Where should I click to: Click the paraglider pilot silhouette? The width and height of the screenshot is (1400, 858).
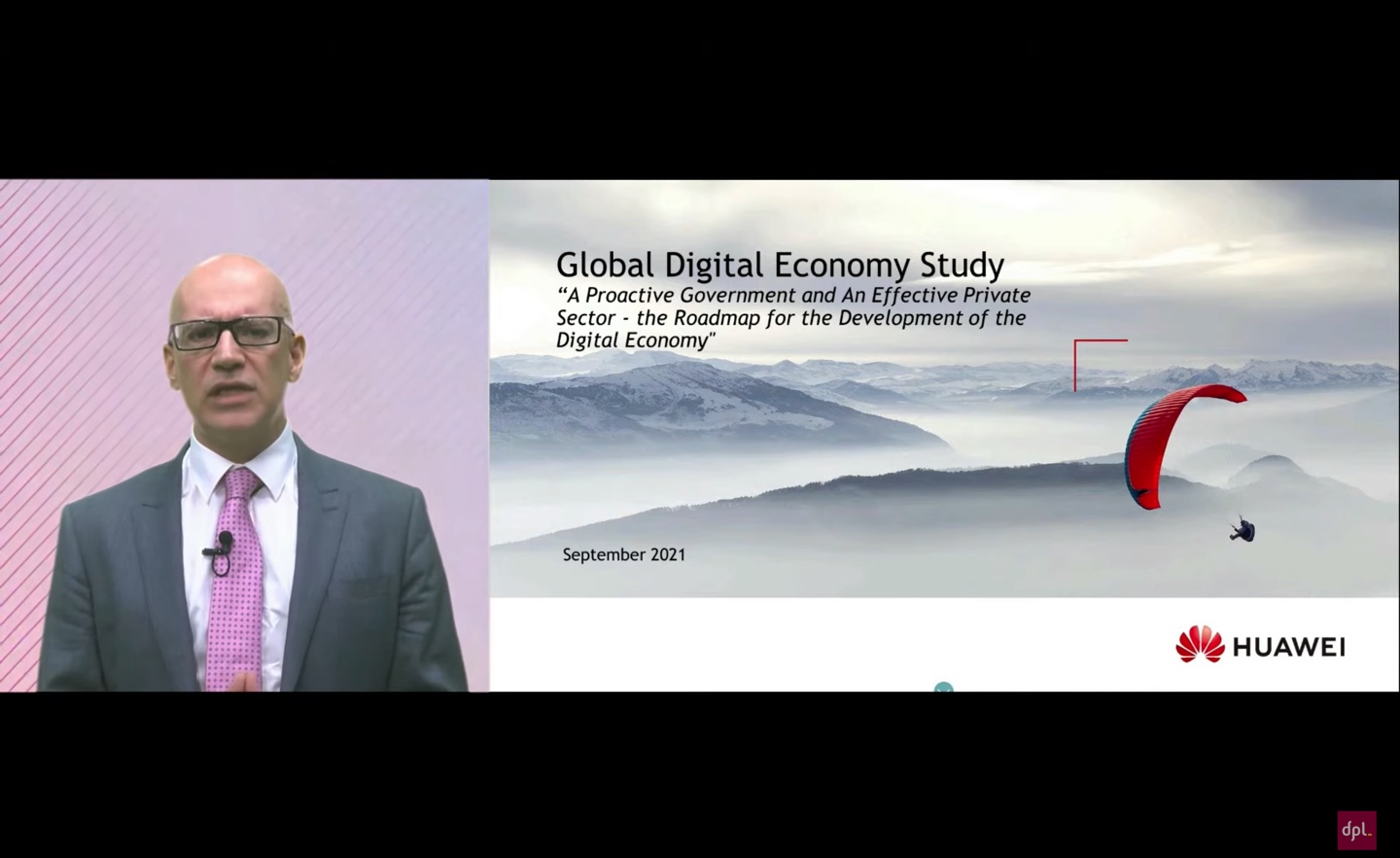(x=1242, y=530)
